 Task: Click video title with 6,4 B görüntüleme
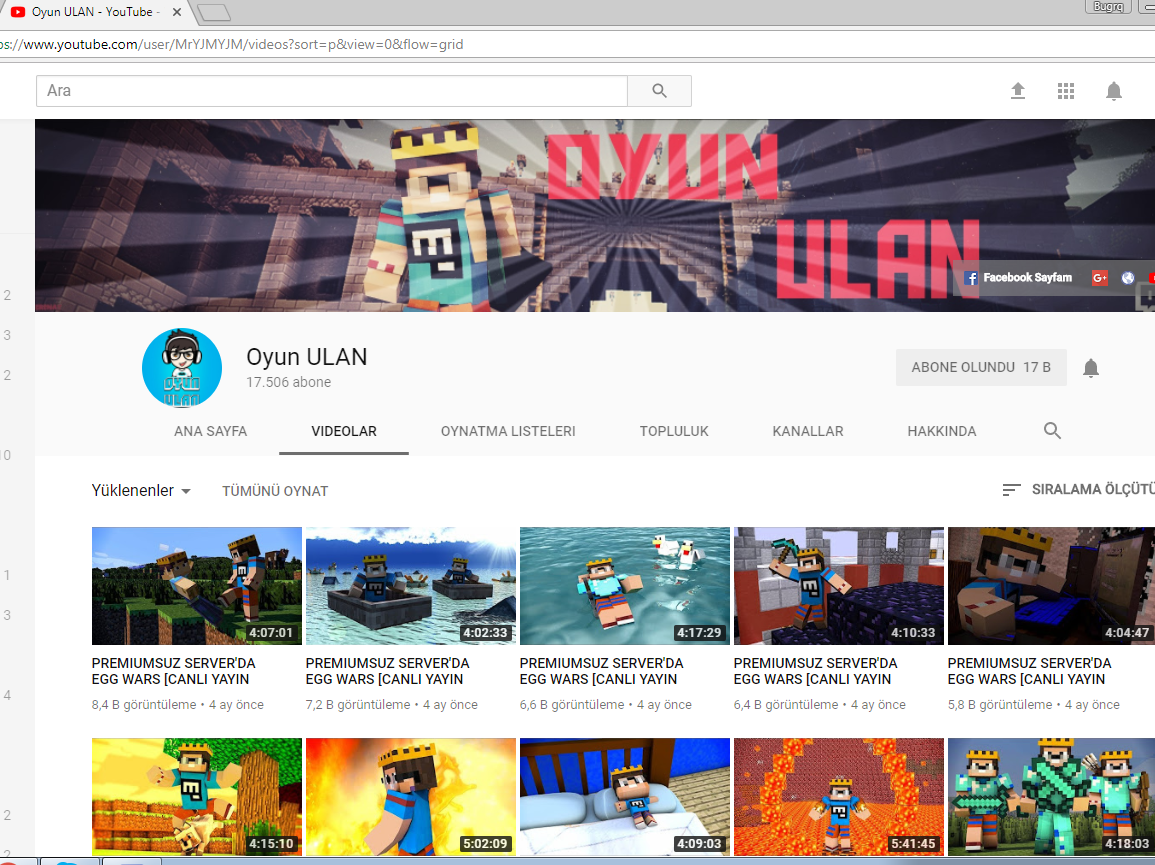[815, 671]
